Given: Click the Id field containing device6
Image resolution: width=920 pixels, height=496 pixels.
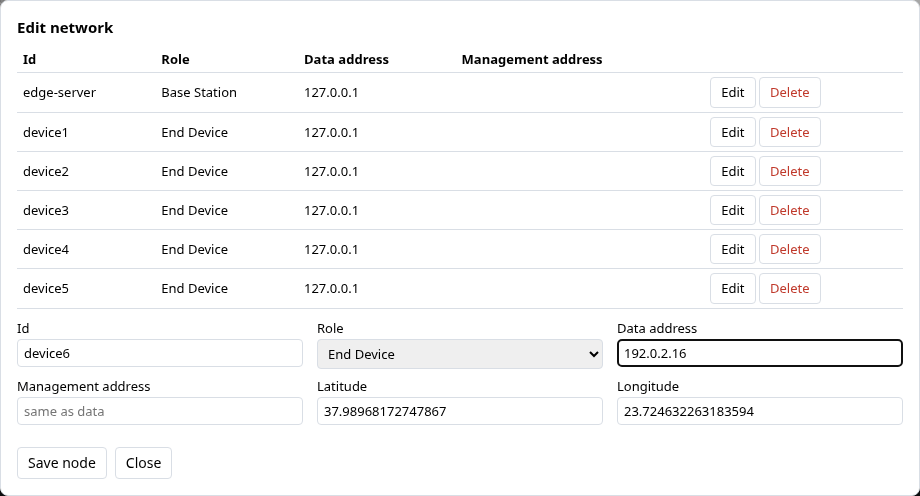Looking at the screenshot, I should click(x=160, y=353).
